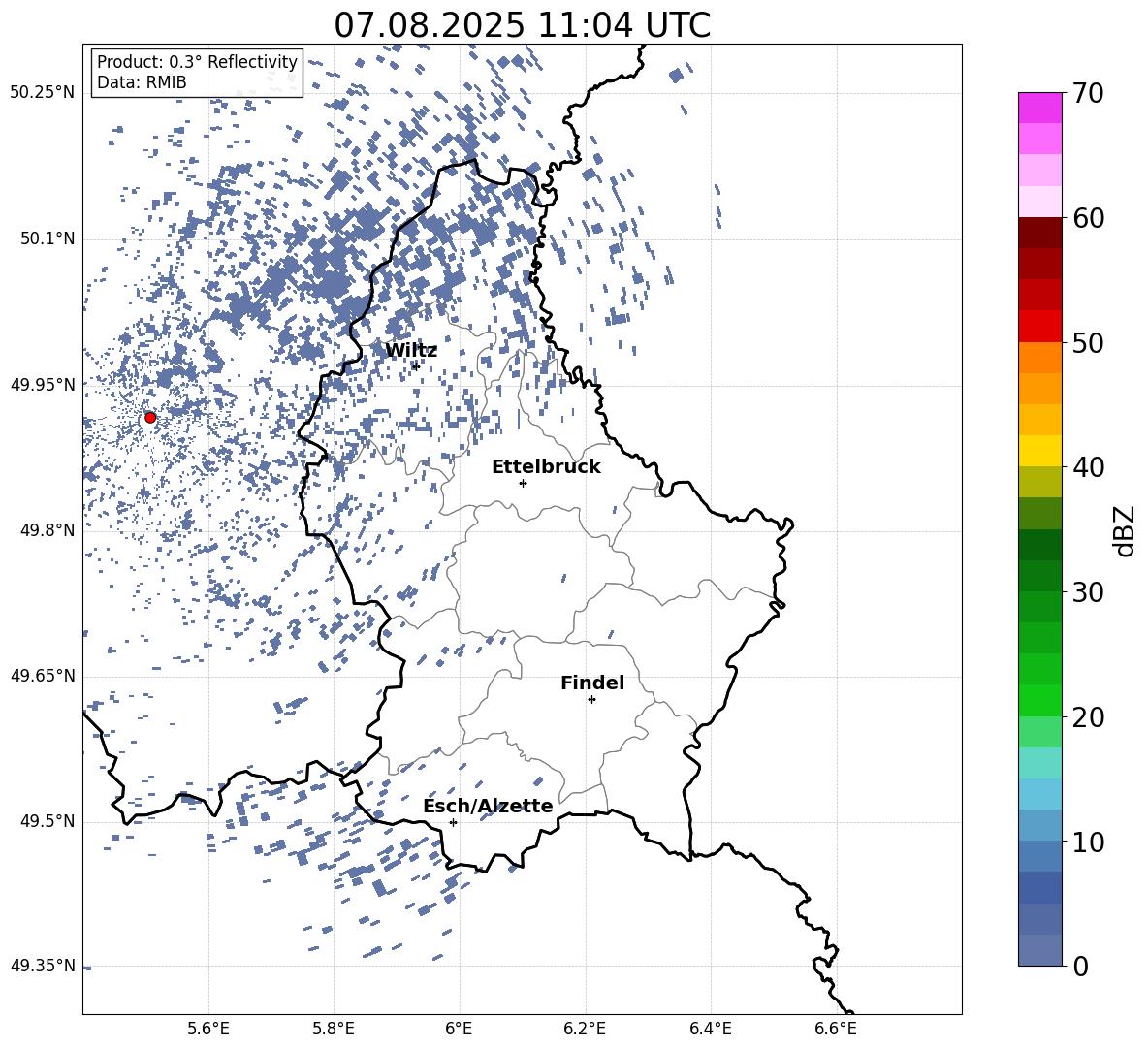Click the 6.6°E longitude label
This screenshot has height=1048, width=1148.
[836, 1029]
